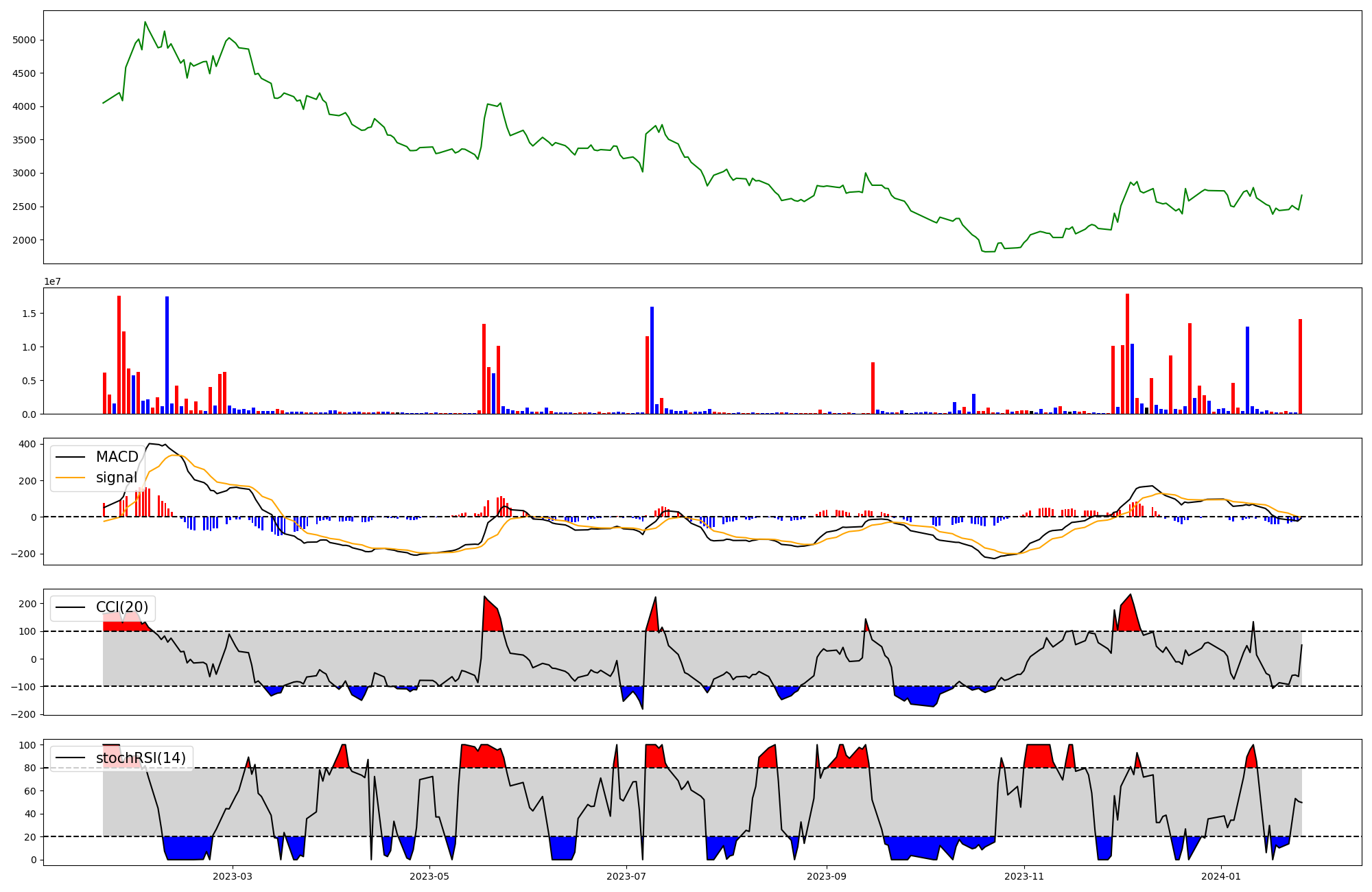
Task: Select the 2023-09 date tick label
Action: click(x=827, y=876)
